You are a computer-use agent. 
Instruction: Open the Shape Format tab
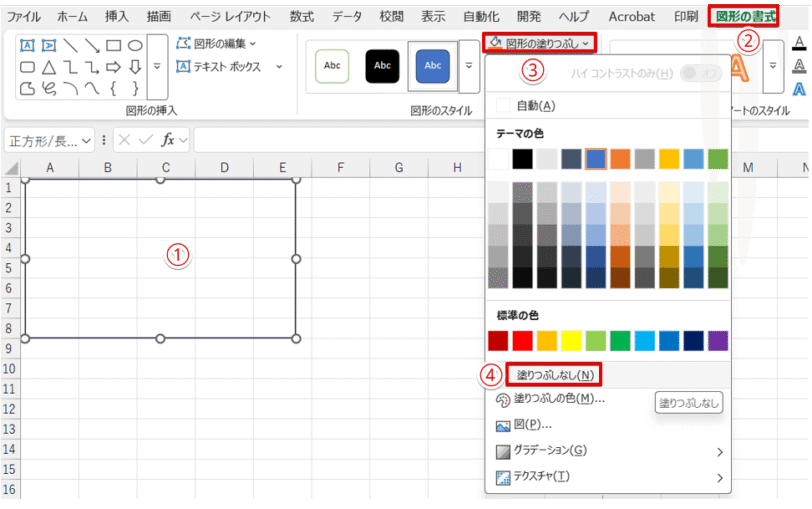pyautogui.click(x=745, y=17)
